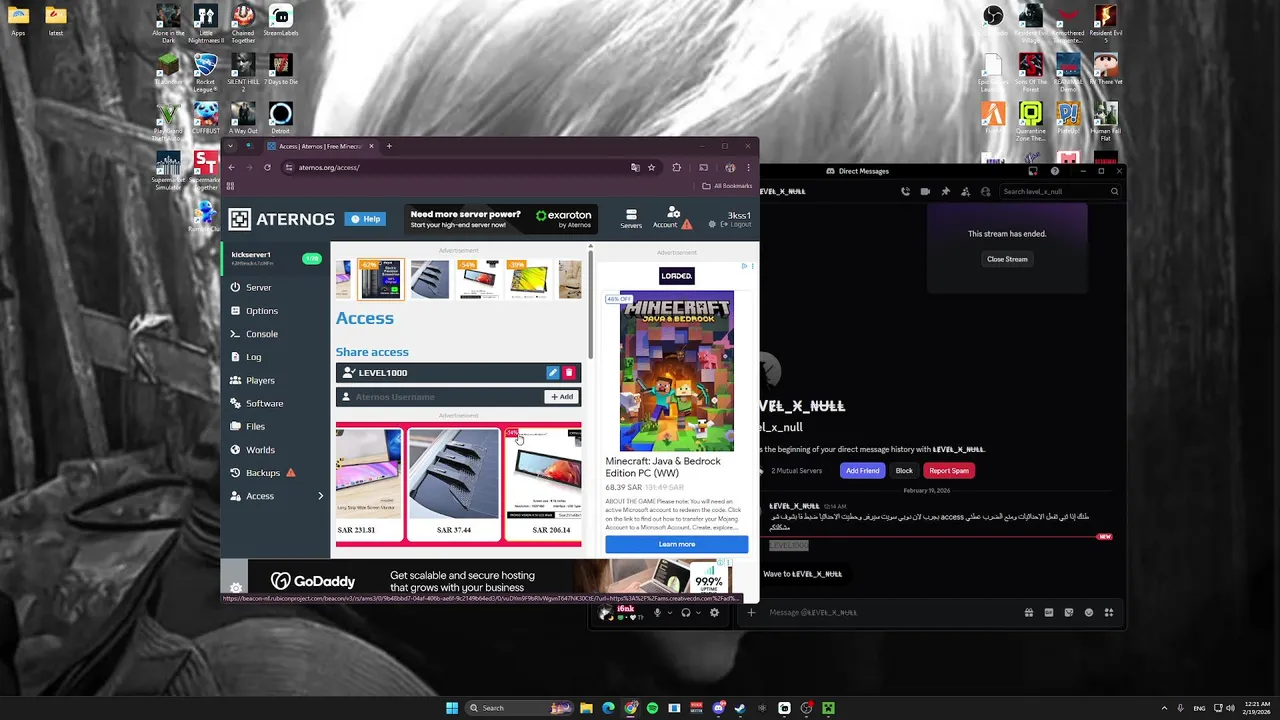Open settings gear next to Logout
1280x720 pixels.
point(712,225)
